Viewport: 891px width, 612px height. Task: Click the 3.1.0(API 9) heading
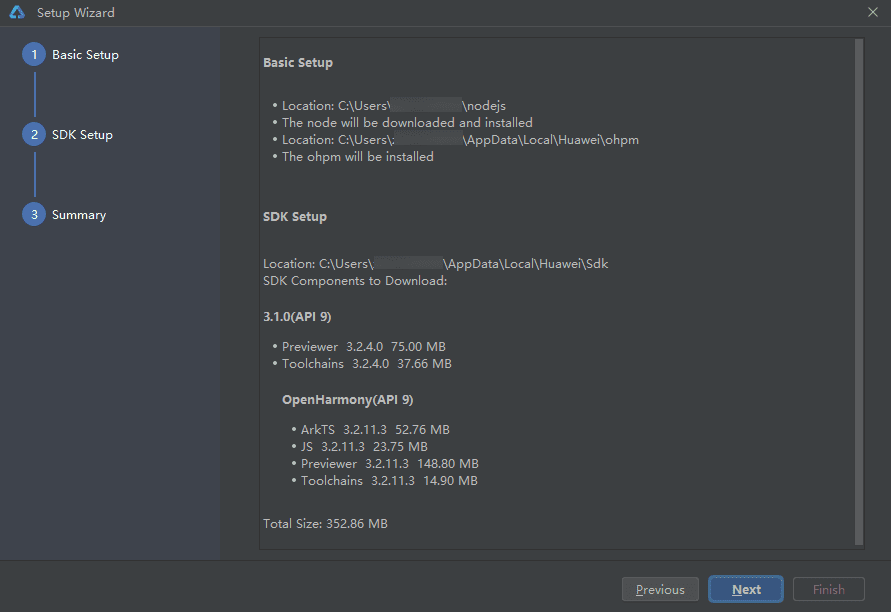pos(297,316)
